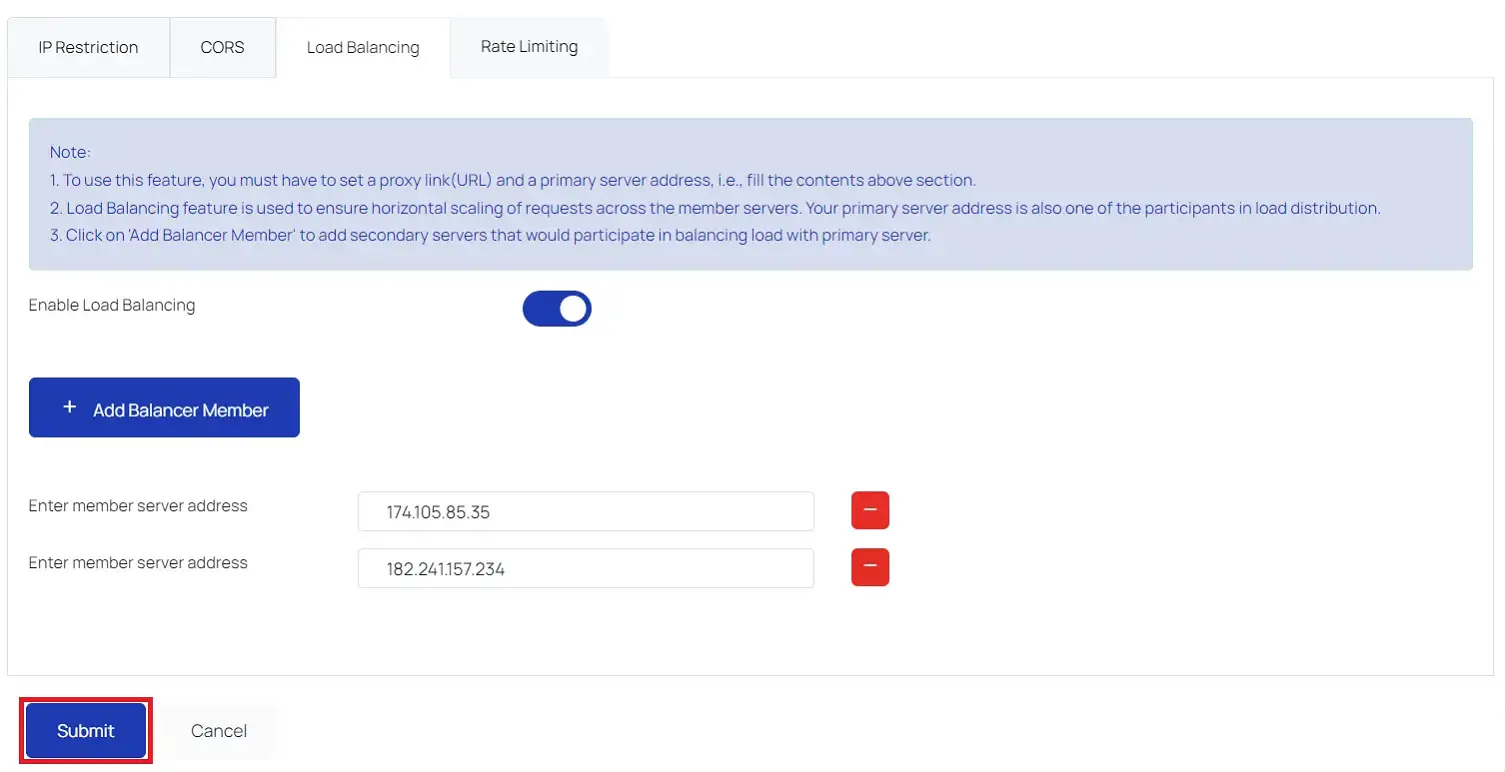
Task: Click the blue toggle knob next to Enable Load Balancing
Action: (571, 308)
